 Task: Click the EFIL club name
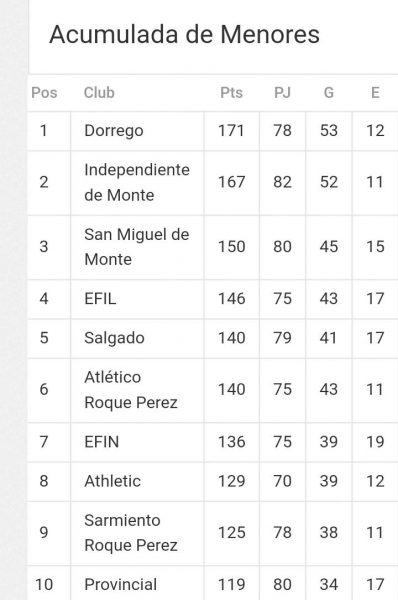pyautogui.click(x=100, y=299)
